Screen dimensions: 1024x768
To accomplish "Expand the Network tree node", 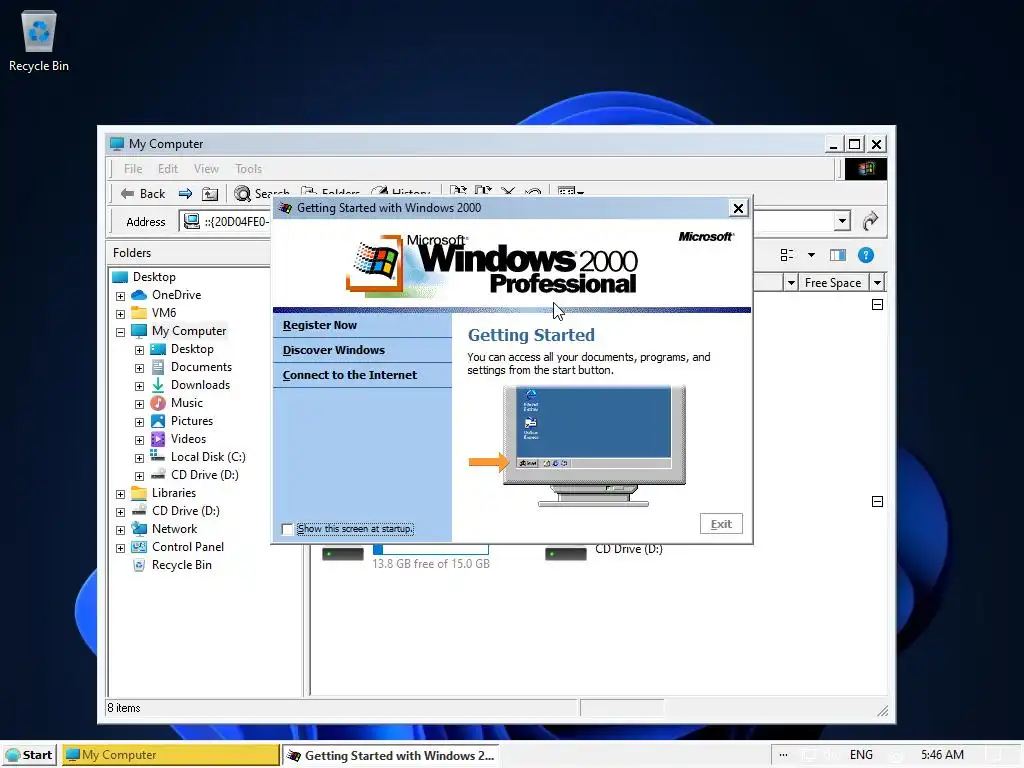I will 120,530.
